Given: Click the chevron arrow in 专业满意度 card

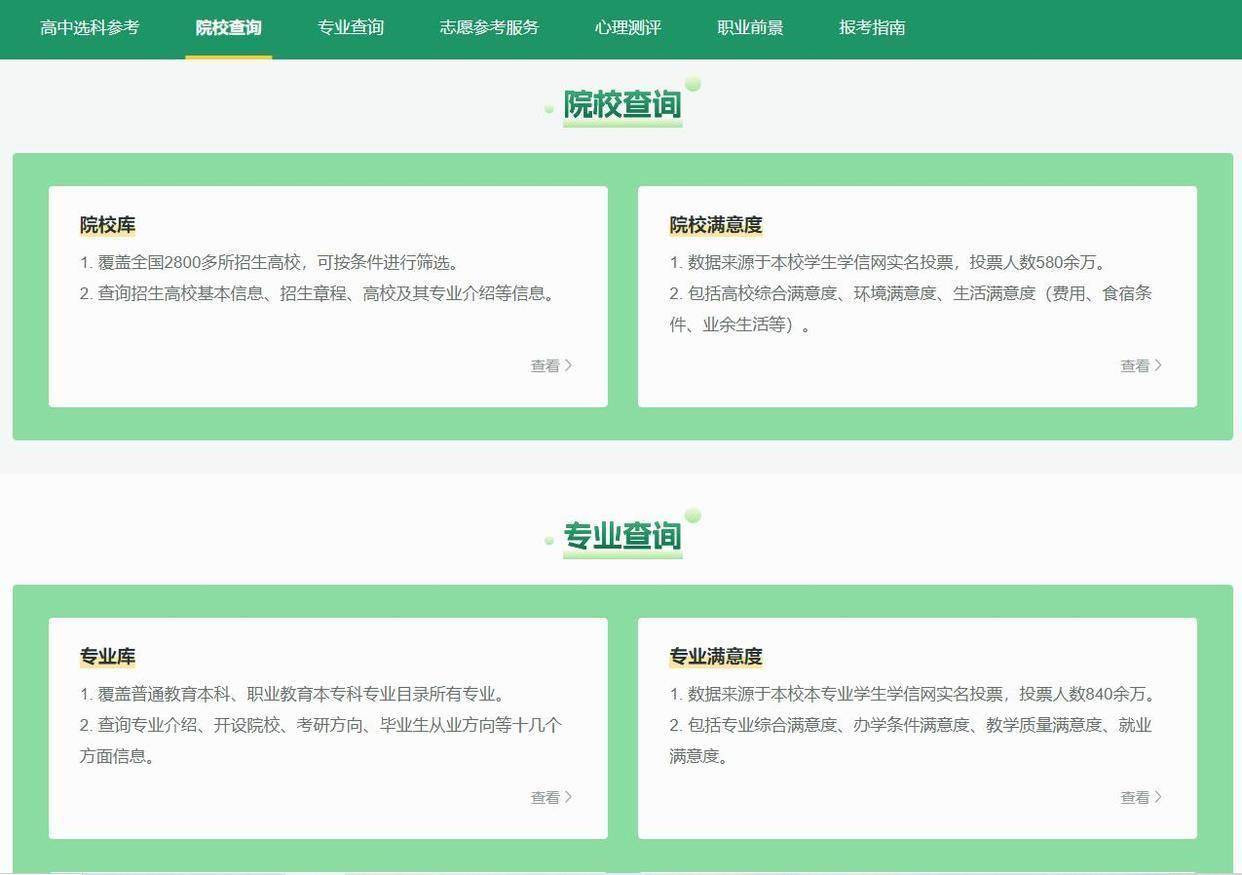Looking at the screenshot, I should (x=1158, y=797).
